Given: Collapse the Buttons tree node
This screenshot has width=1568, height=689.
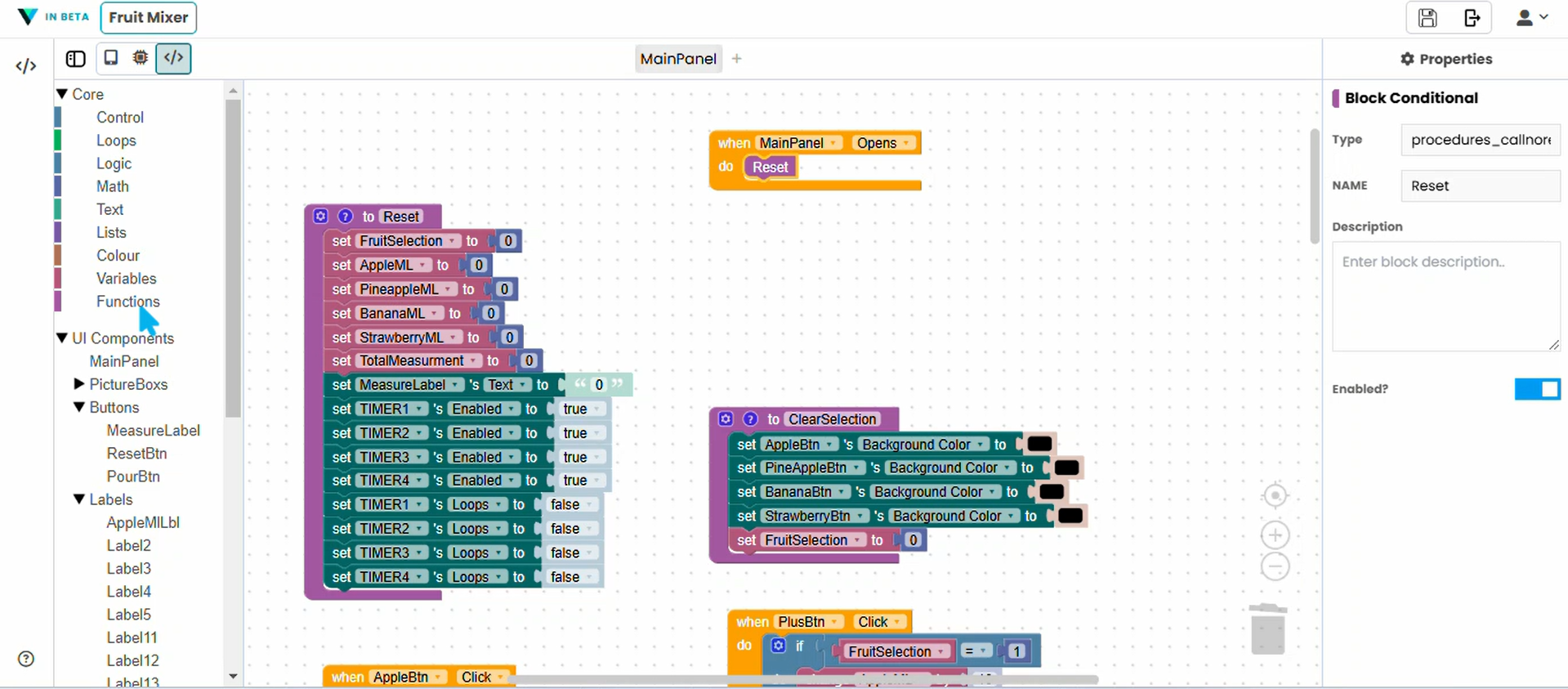Looking at the screenshot, I should pyautogui.click(x=79, y=406).
